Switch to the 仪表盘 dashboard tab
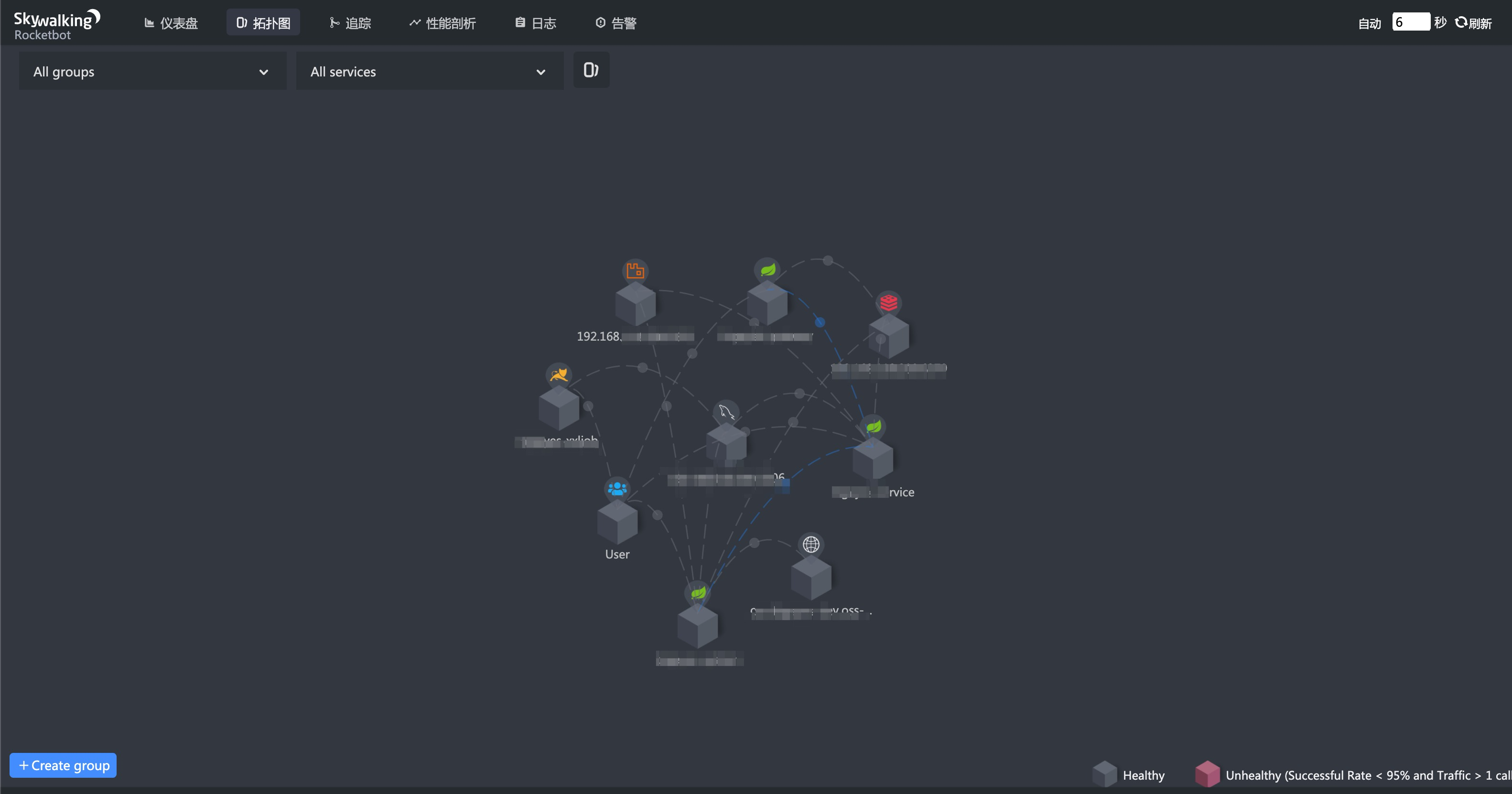Viewport: 1512px width, 794px height. [x=171, y=23]
